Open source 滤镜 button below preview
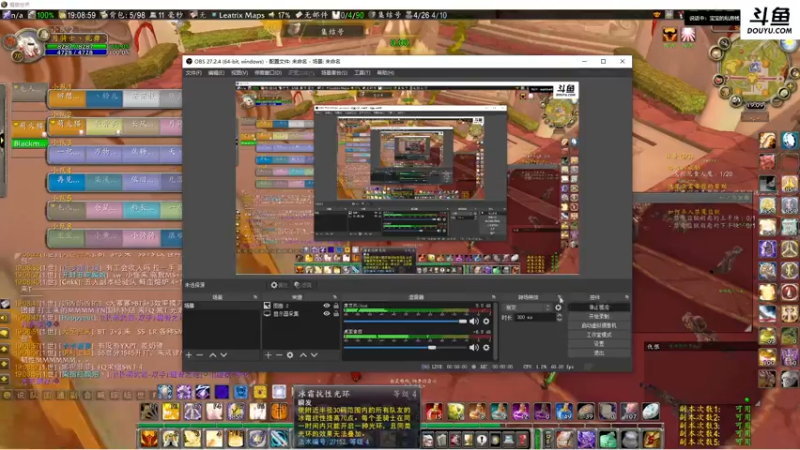The height and width of the screenshot is (450, 800). 303,285
